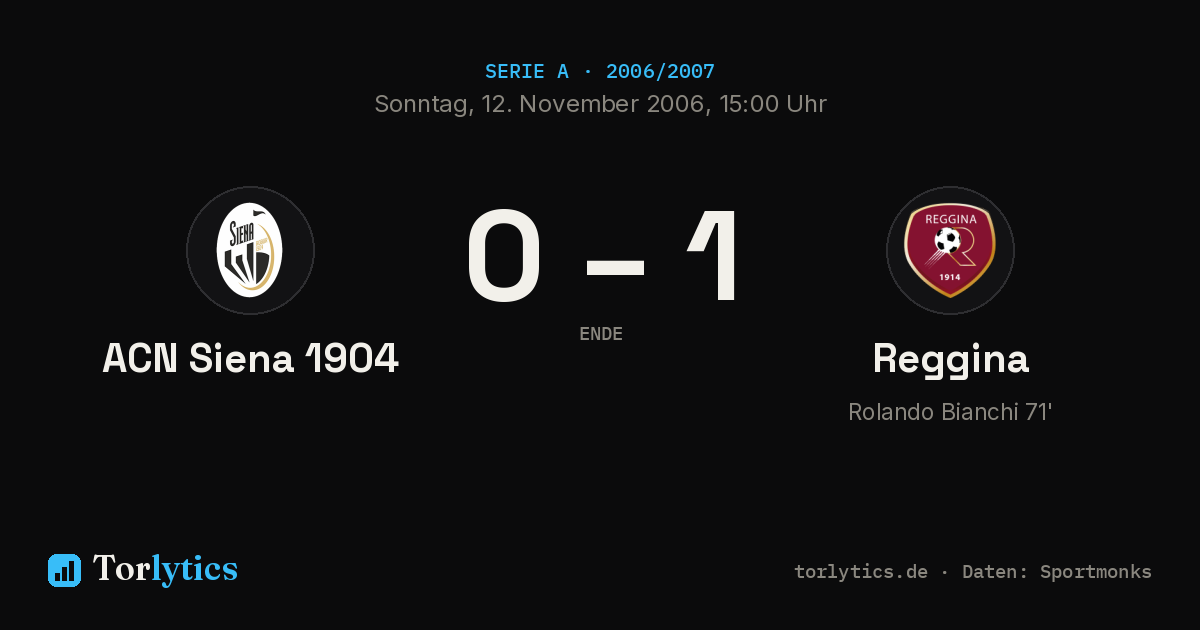Click the Daten: Sportmonks credit
1200x630 pixels.
pos(1057,572)
